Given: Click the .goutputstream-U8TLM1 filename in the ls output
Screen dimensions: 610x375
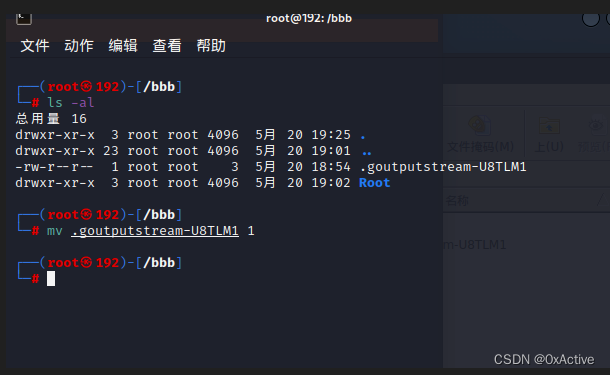Looking at the screenshot, I should tap(443, 167).
